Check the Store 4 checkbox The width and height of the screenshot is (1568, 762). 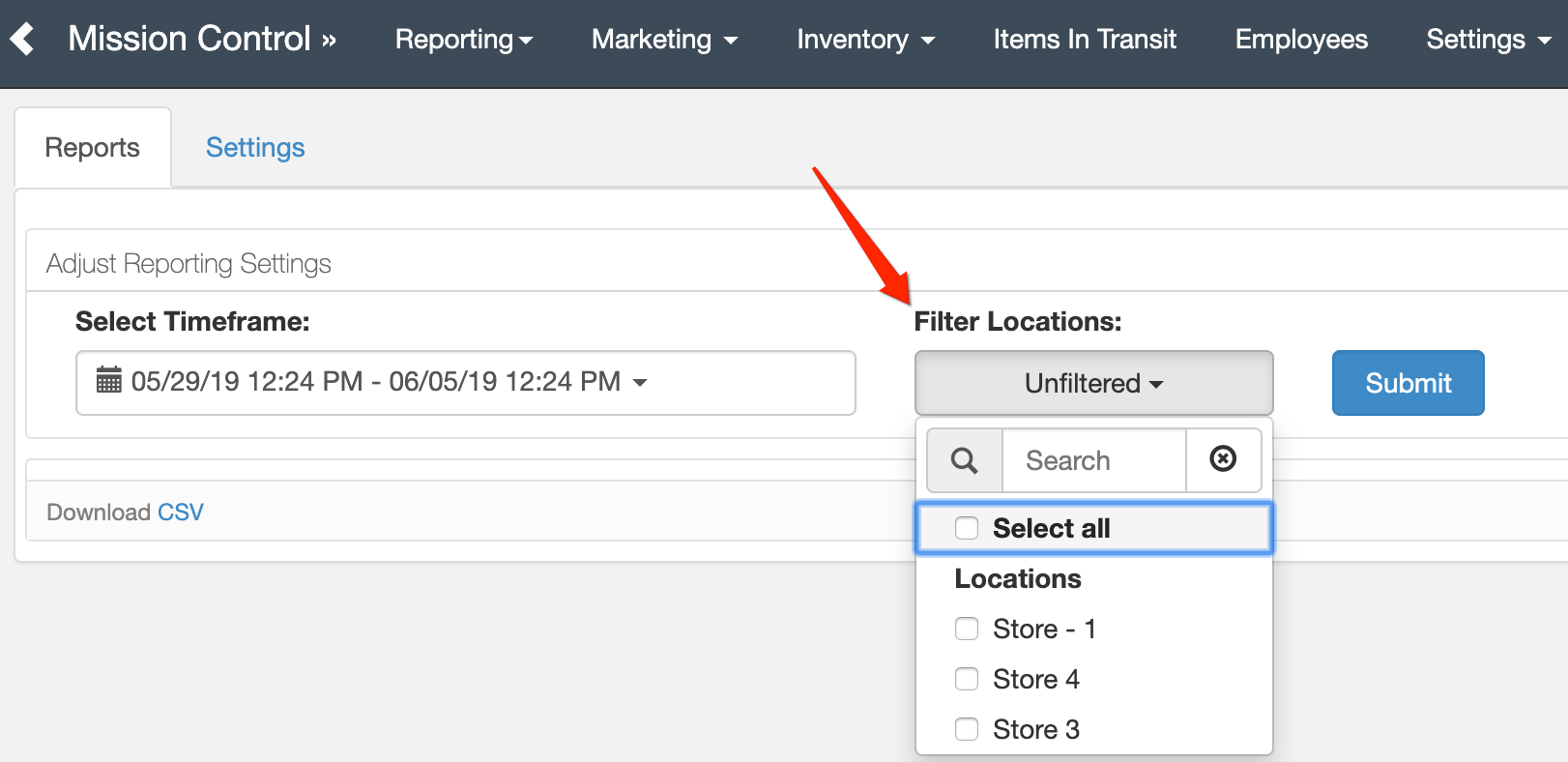click(967, 679)
